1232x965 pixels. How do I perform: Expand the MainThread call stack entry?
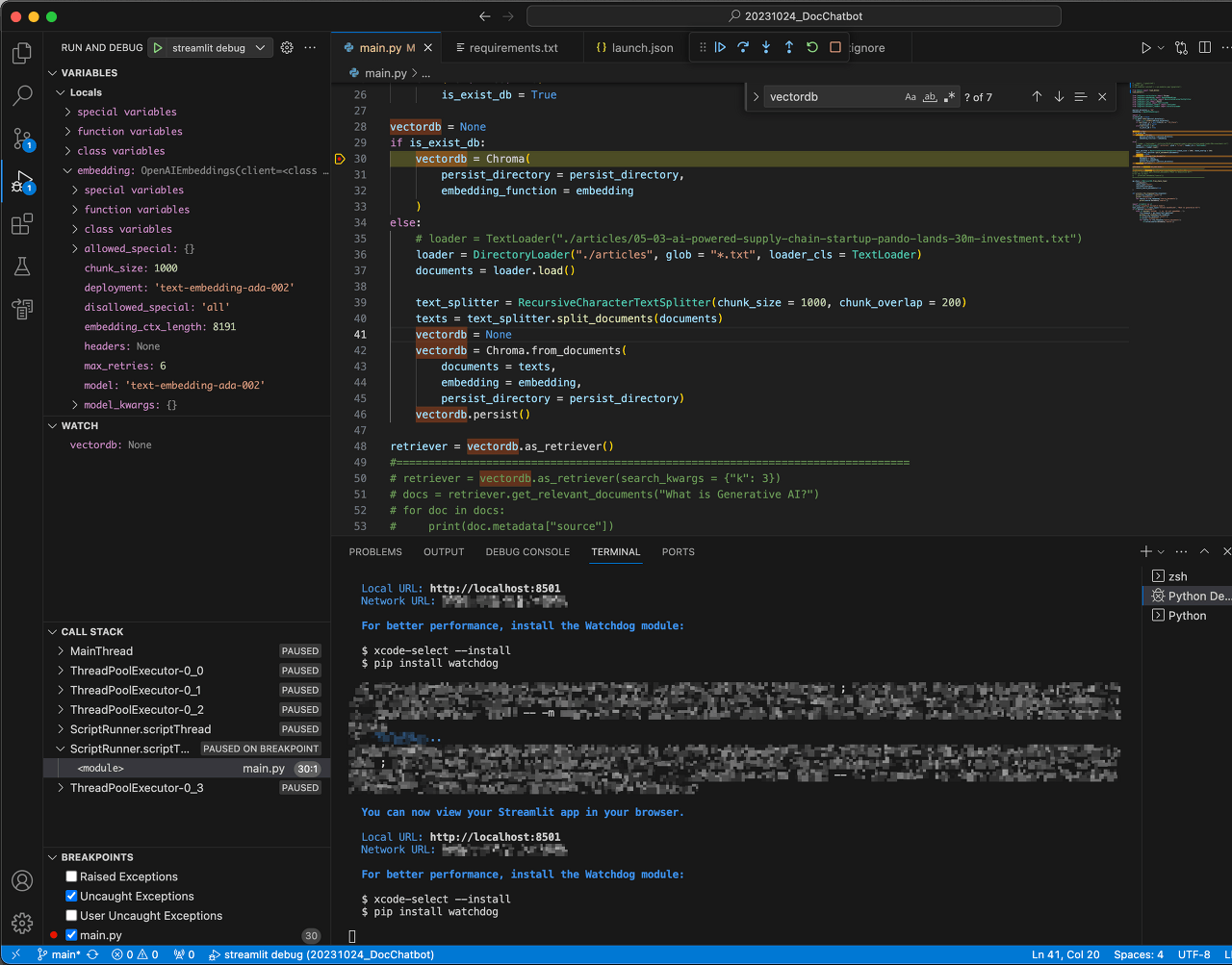[x=63, y=651]
